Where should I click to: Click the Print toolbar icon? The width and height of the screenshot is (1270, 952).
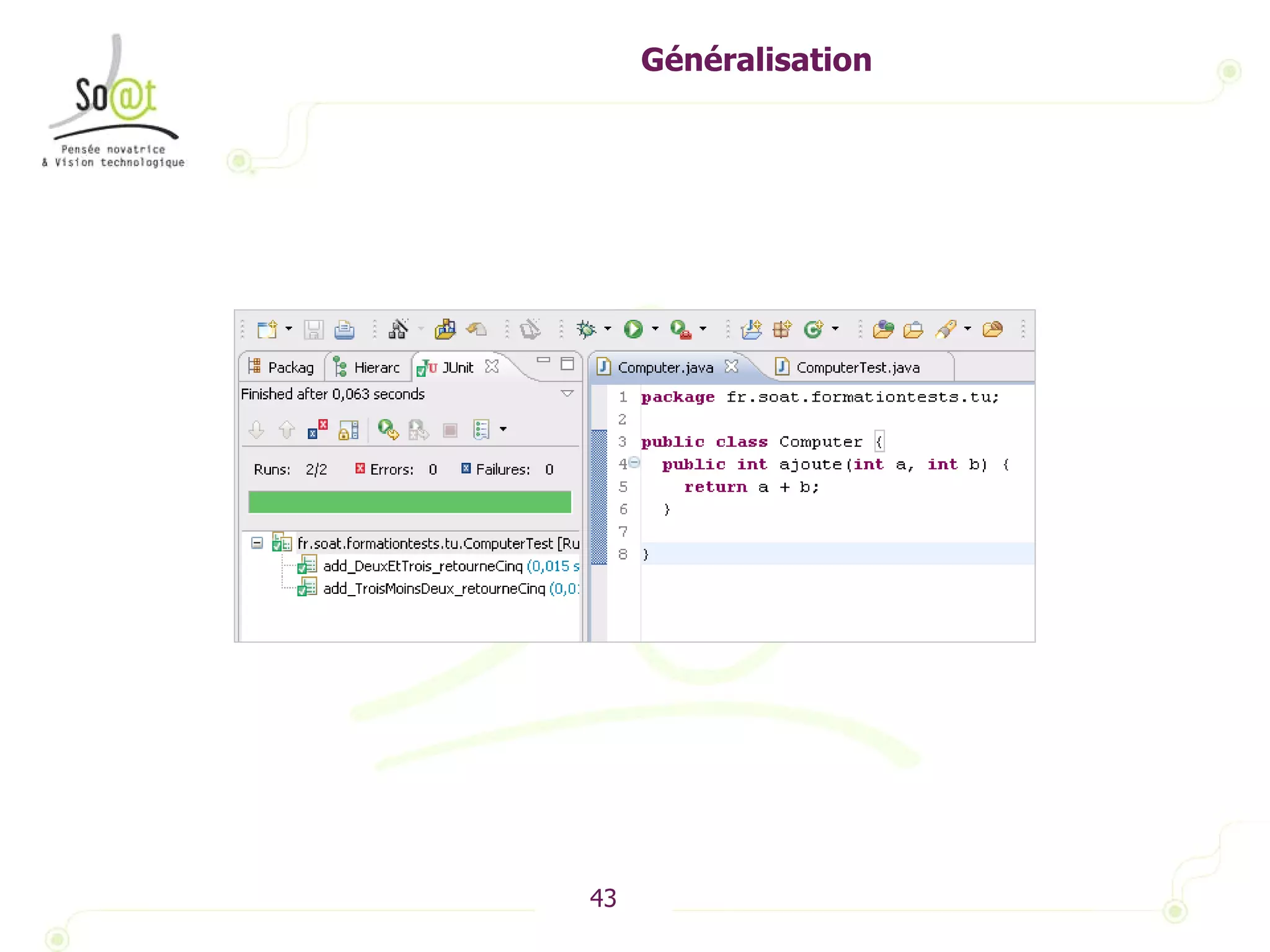click(344, 329)
